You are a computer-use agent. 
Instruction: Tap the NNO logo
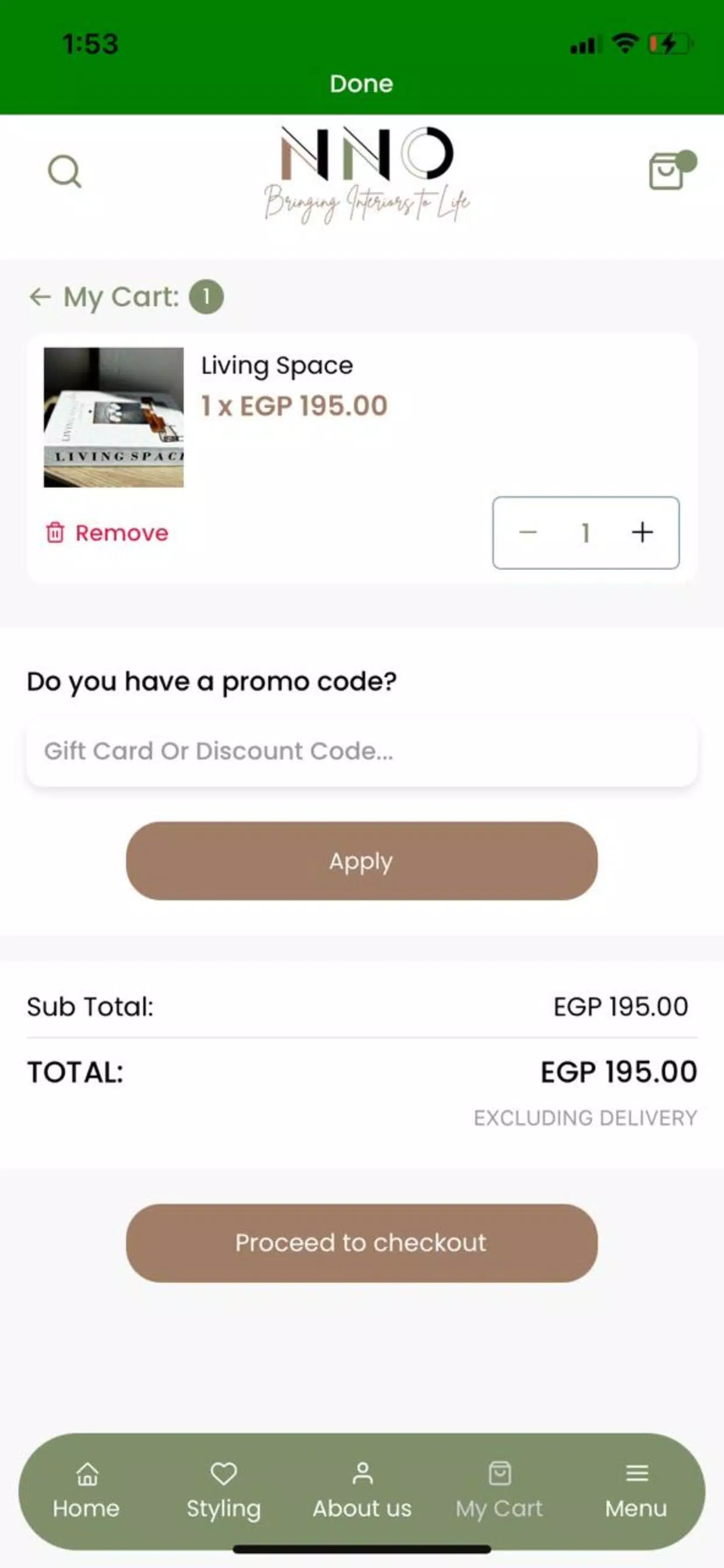tap(367, 176)
